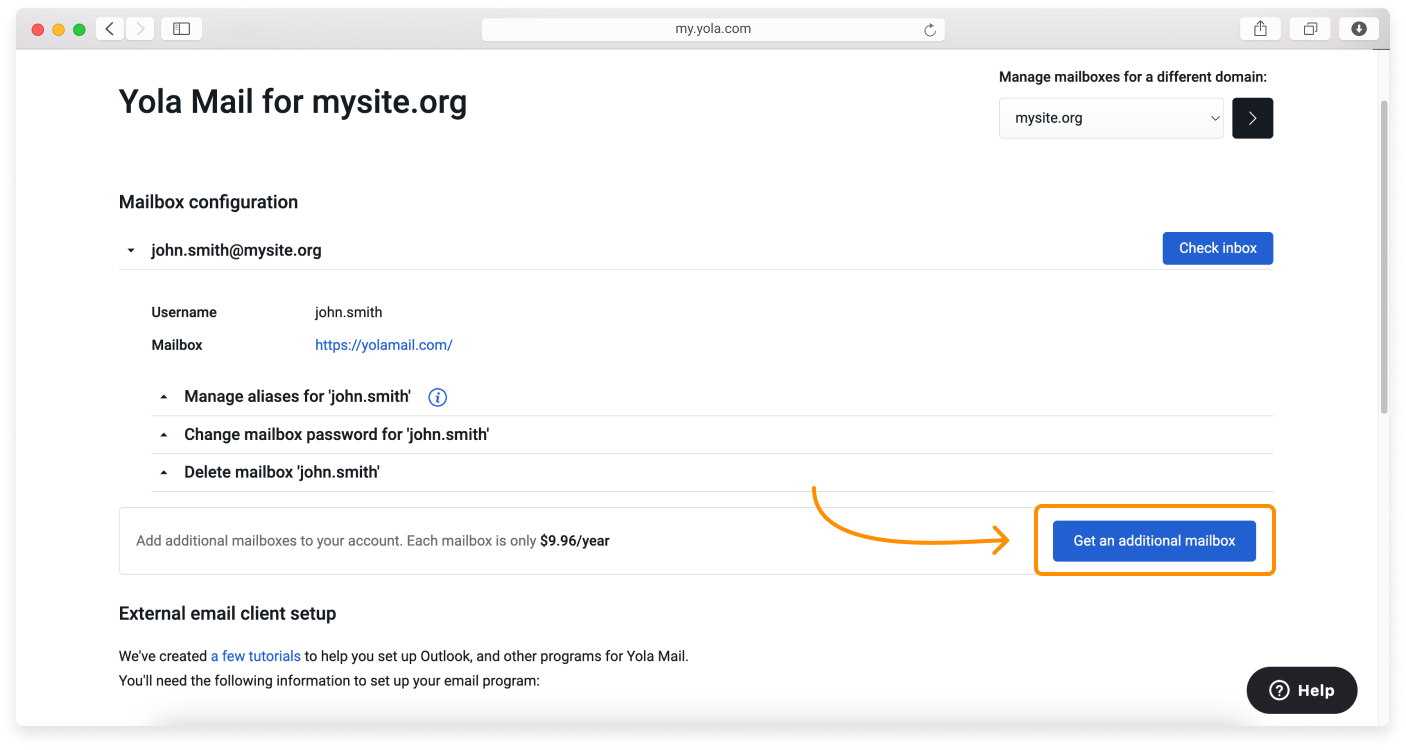Show all tabs with the tab overview icon

point(1309,28)
